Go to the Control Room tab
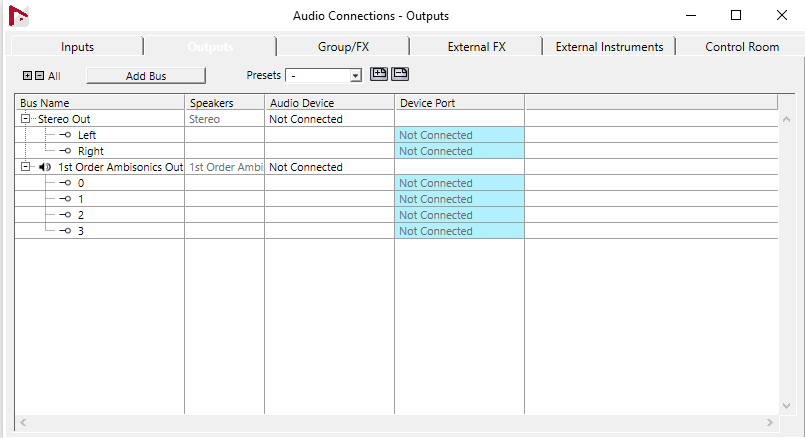The width and height of the screenshot is (805, 438). (741, 47)
